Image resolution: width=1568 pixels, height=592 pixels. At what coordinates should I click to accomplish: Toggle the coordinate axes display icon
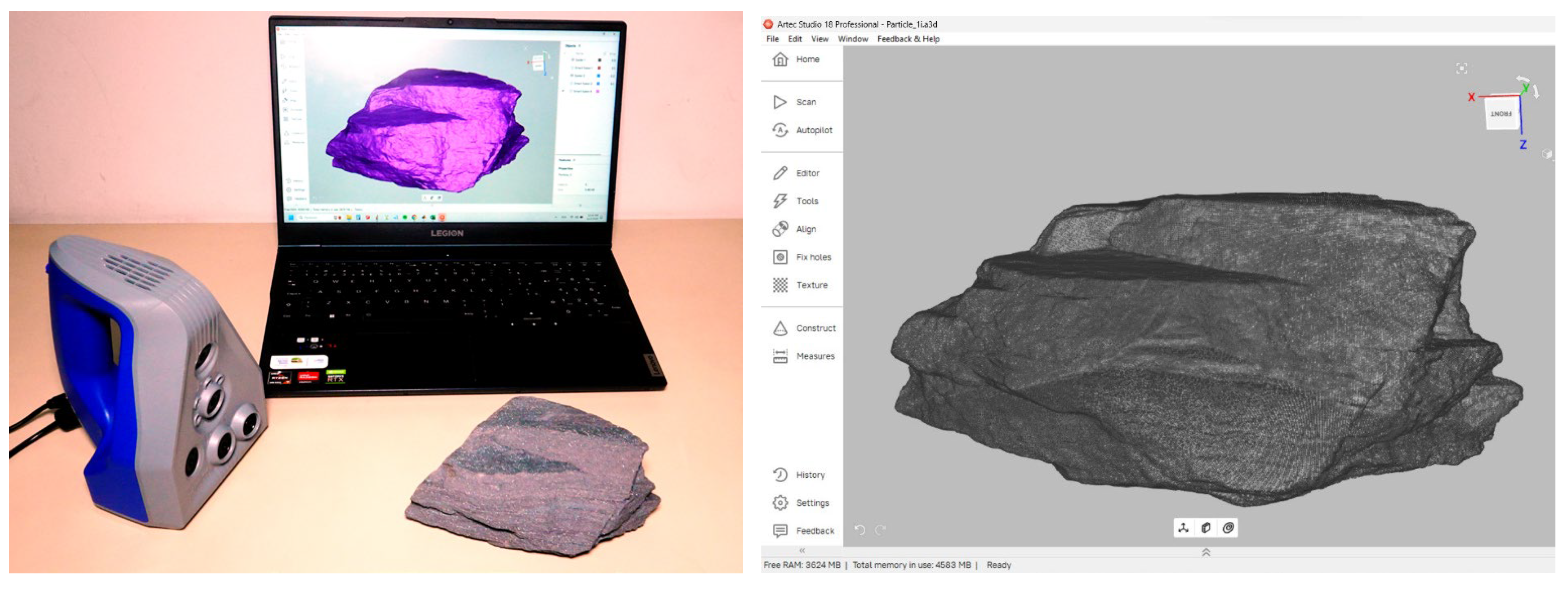point(1183,528)
